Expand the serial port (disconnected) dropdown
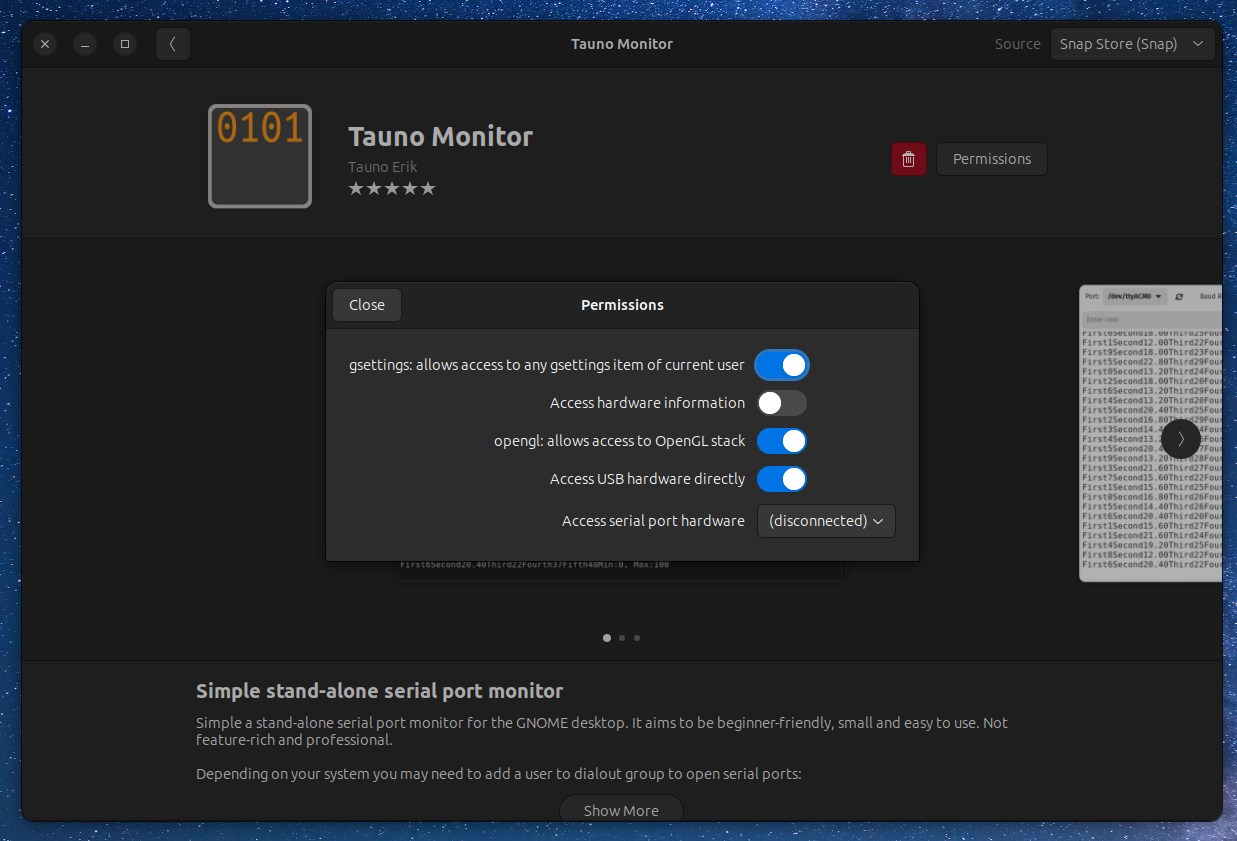Viewport: 1237px width, 841px height. click(825, 521)
